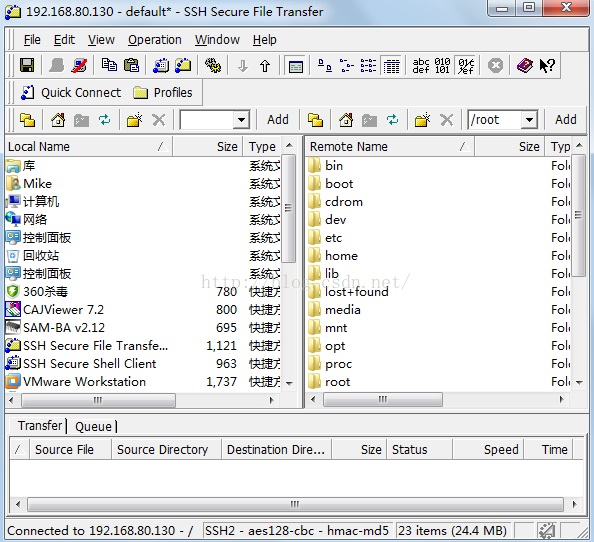The width and height of the screenshot is (594, 542).
Task: Create new folder in local pane
Action: click(x=134, y=120)
